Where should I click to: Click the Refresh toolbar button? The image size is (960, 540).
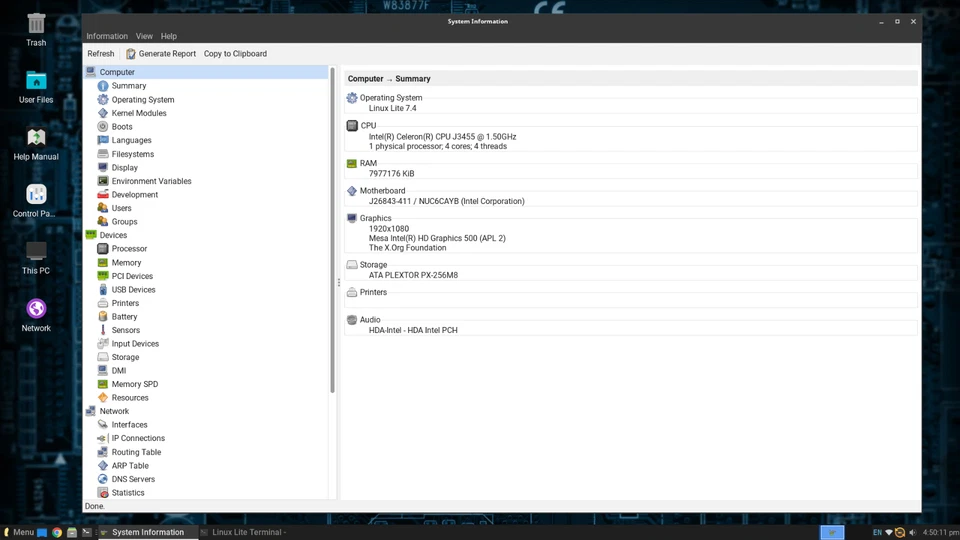coord(100,54)
